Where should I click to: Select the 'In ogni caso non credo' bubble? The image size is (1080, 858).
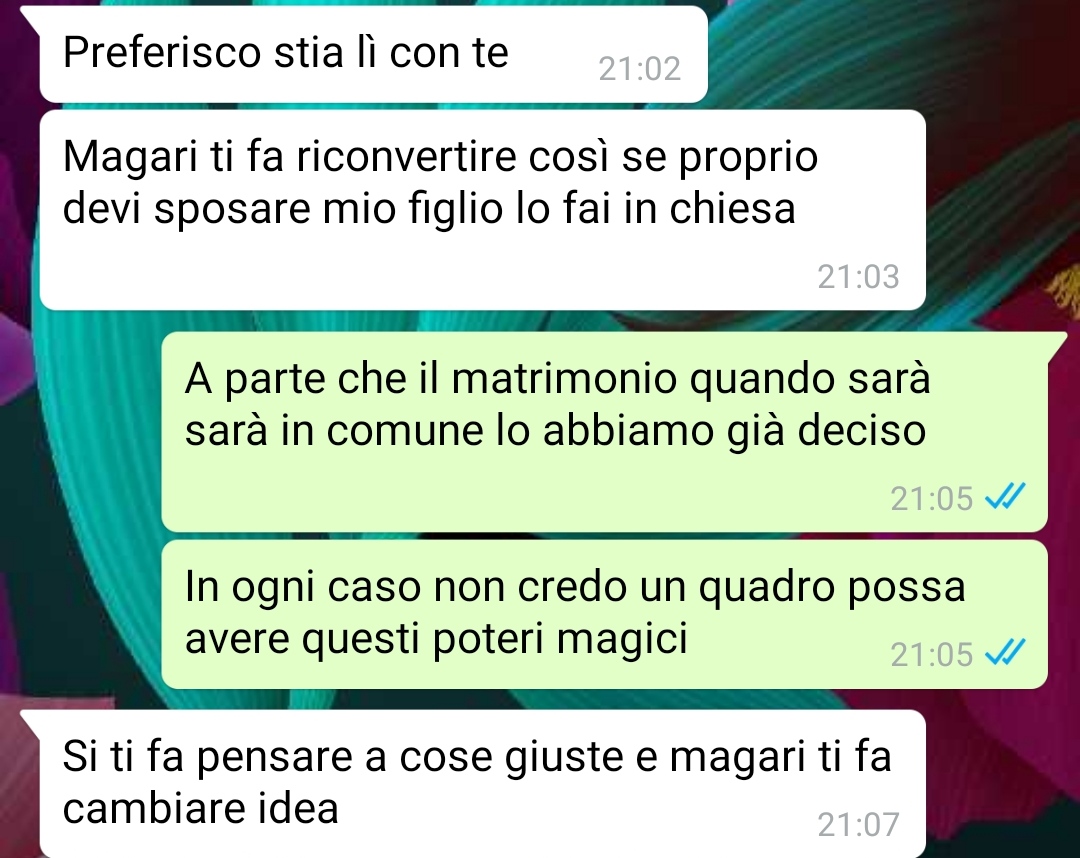604,614
